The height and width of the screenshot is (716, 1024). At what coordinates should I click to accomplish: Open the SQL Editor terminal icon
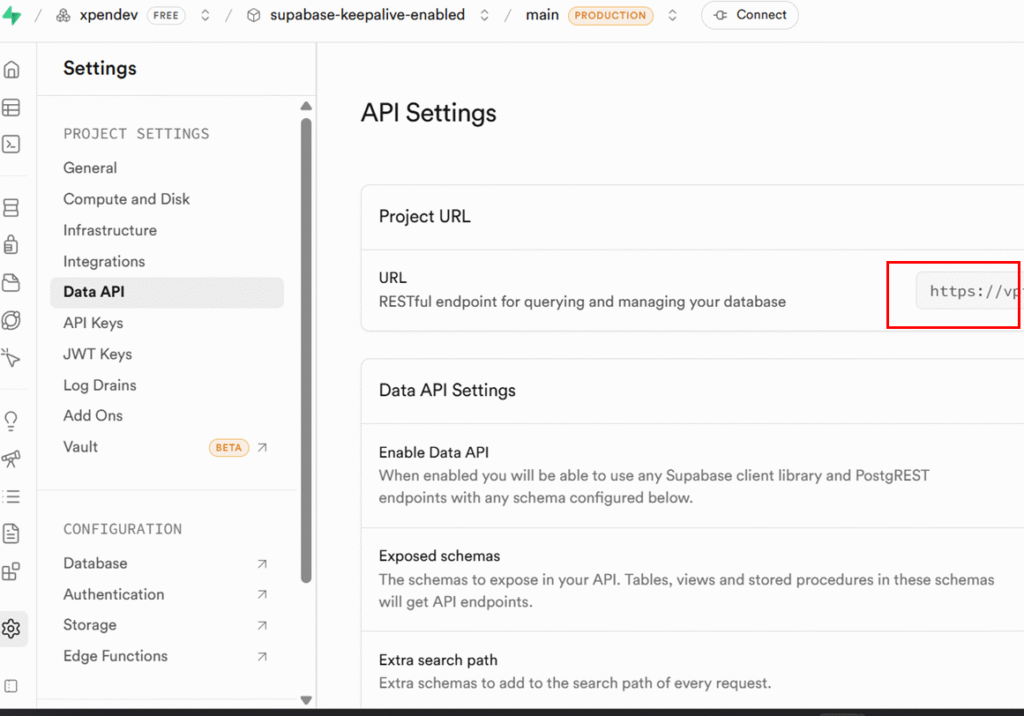(x=11, y=144)
